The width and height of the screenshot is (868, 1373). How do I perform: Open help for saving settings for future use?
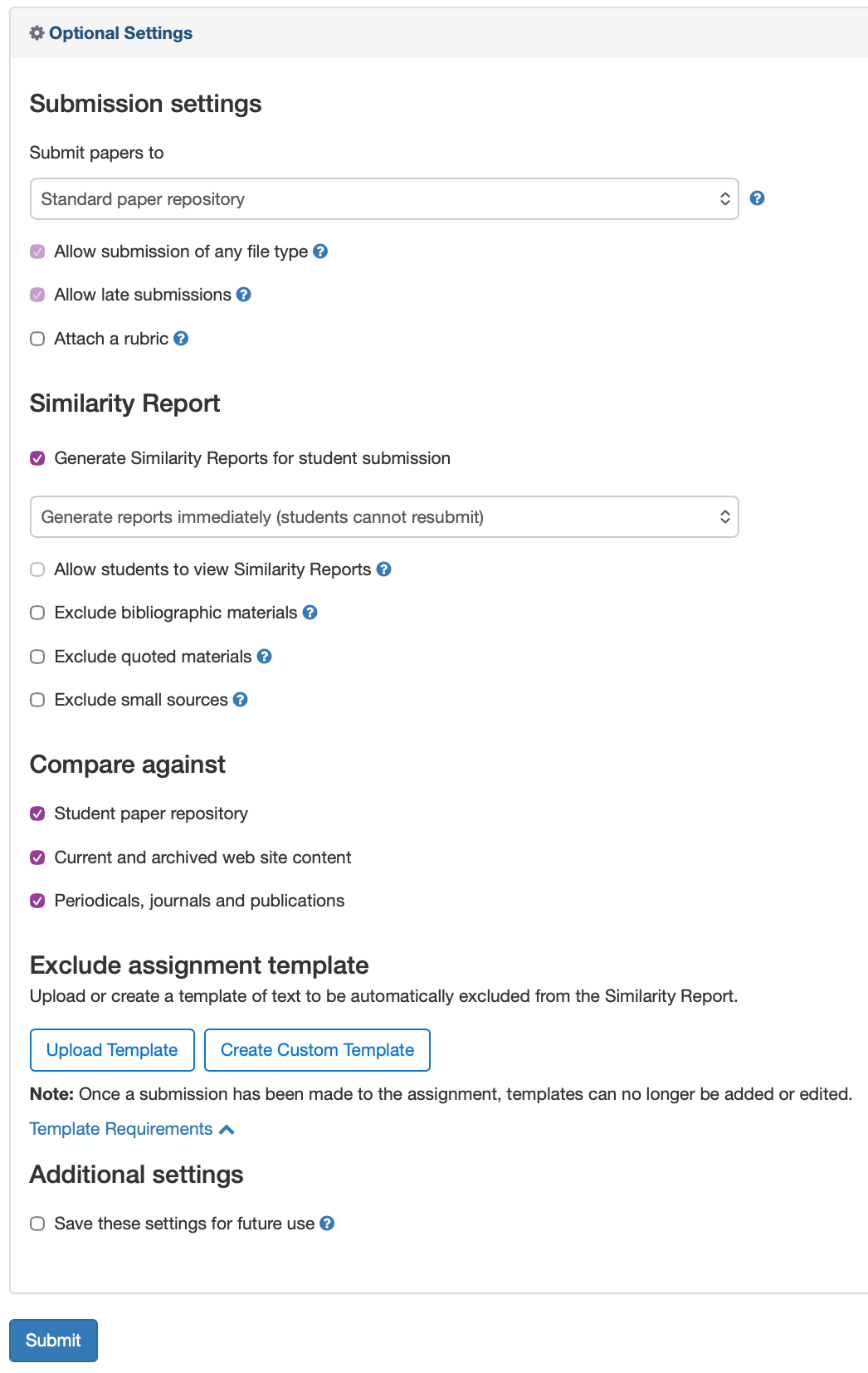click(x=327, y=1223)
